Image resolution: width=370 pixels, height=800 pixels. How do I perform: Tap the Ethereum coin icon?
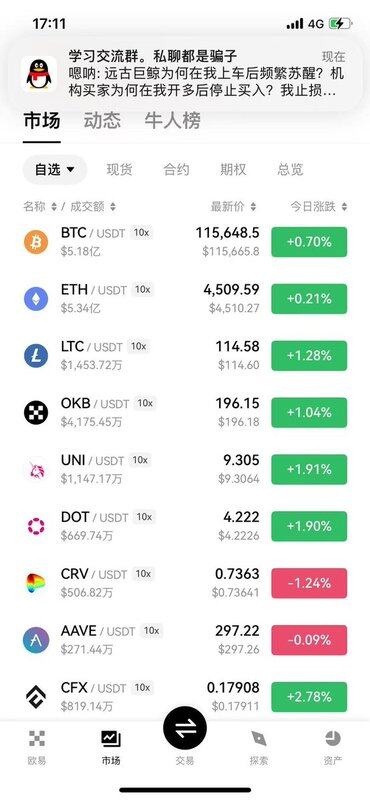tap(36, 299)
